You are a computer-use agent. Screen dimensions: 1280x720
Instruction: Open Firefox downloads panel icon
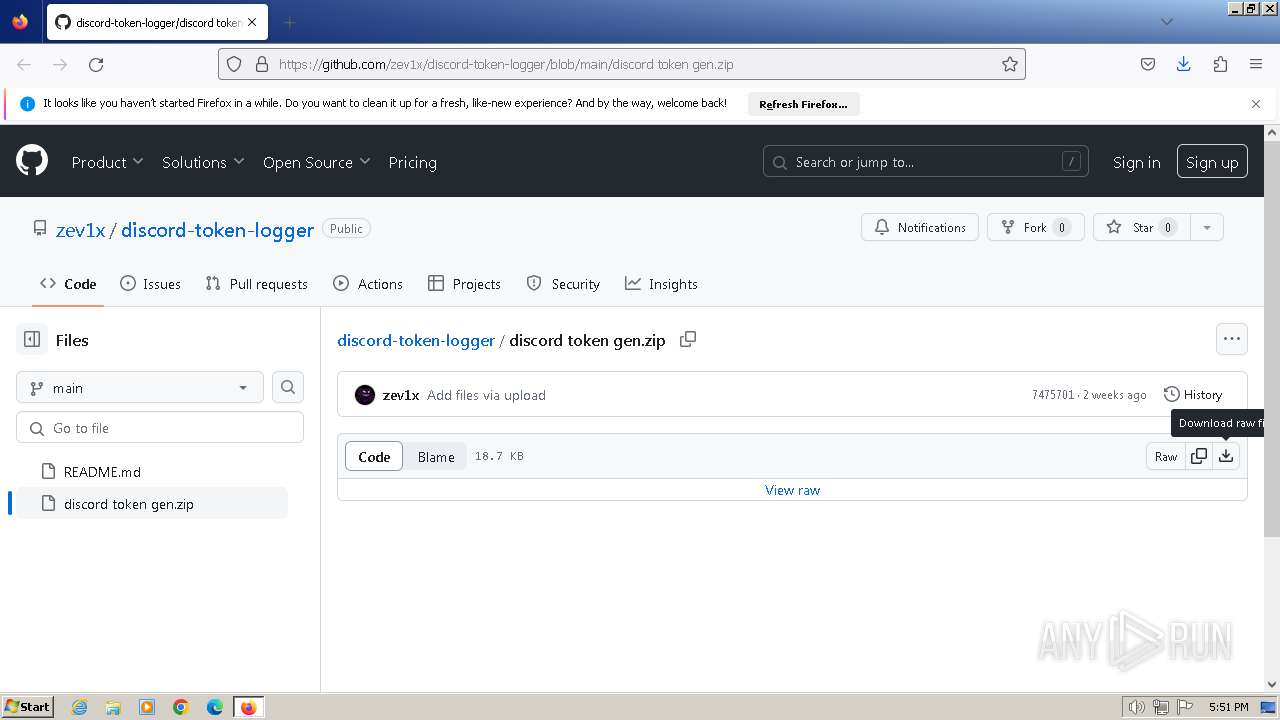pos(1184,64)
